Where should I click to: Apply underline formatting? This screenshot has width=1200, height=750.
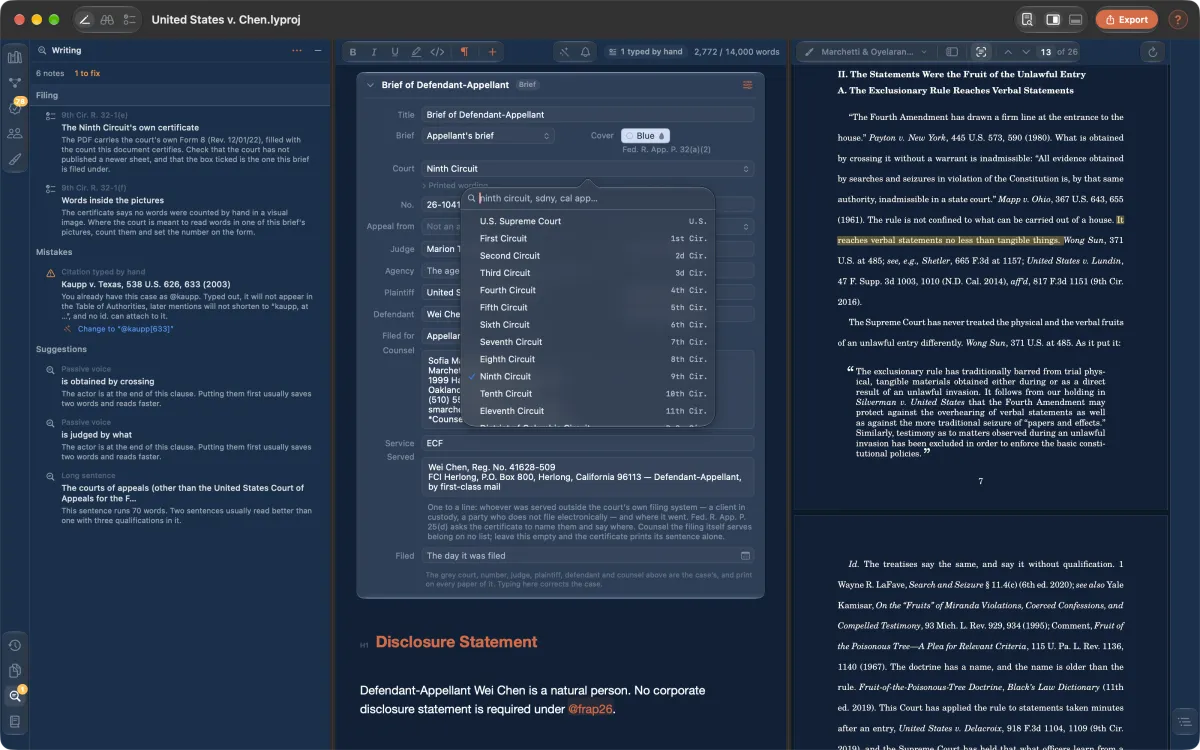[x=395, y=51]
